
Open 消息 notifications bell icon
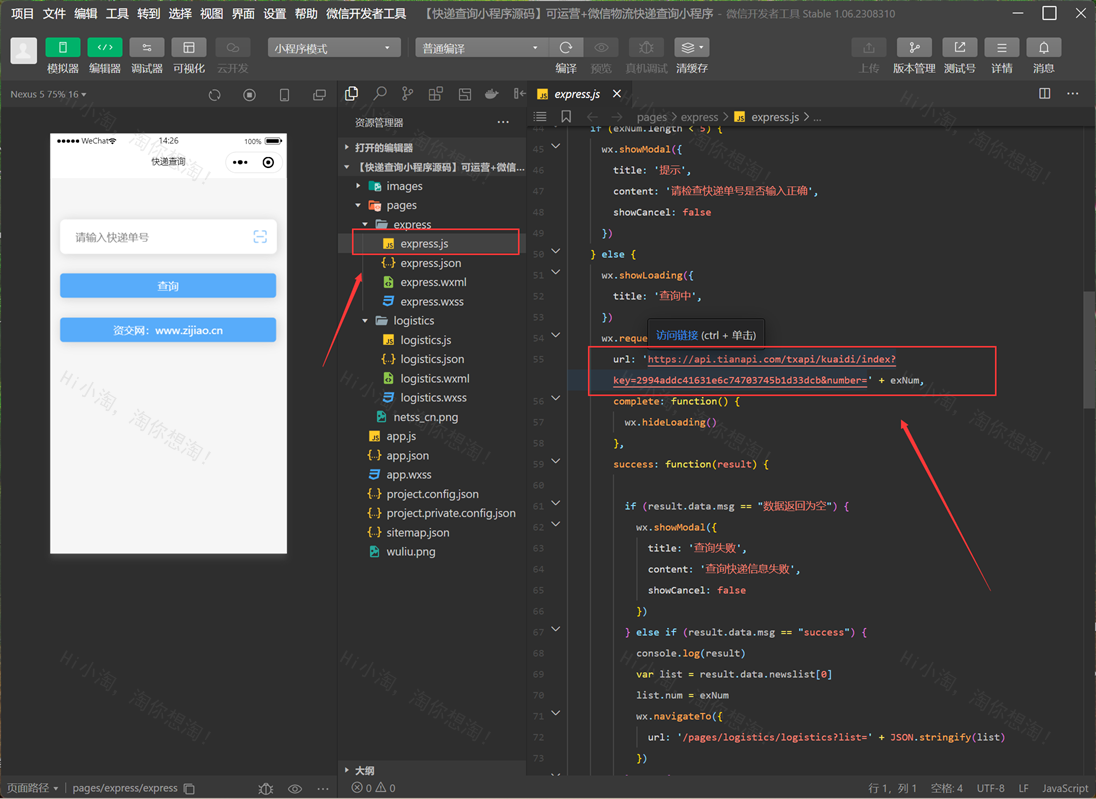pos(1043,48)
